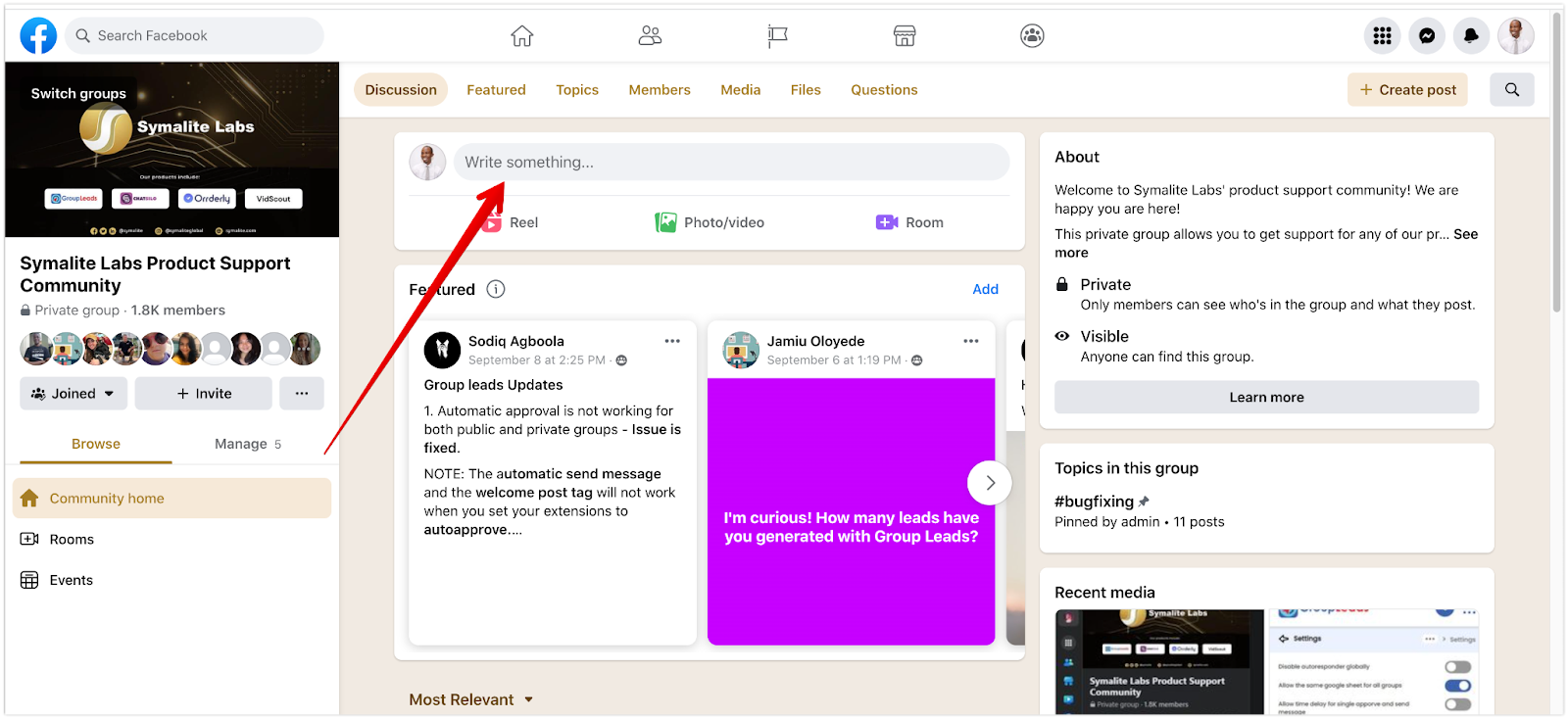
Task: Open the Marketplace icon
Action: (905, 36)
